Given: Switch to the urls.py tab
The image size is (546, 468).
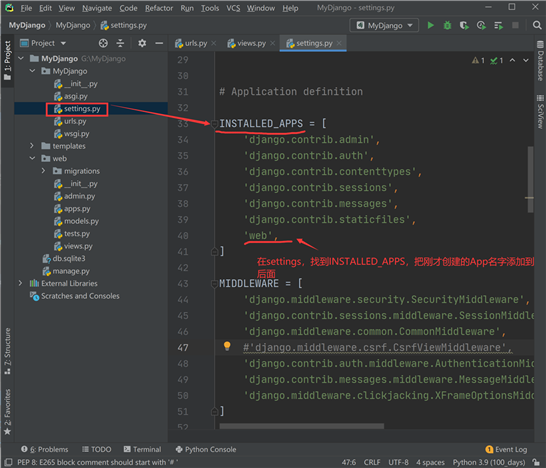Looking at the screenshot, I should point(192,43).
